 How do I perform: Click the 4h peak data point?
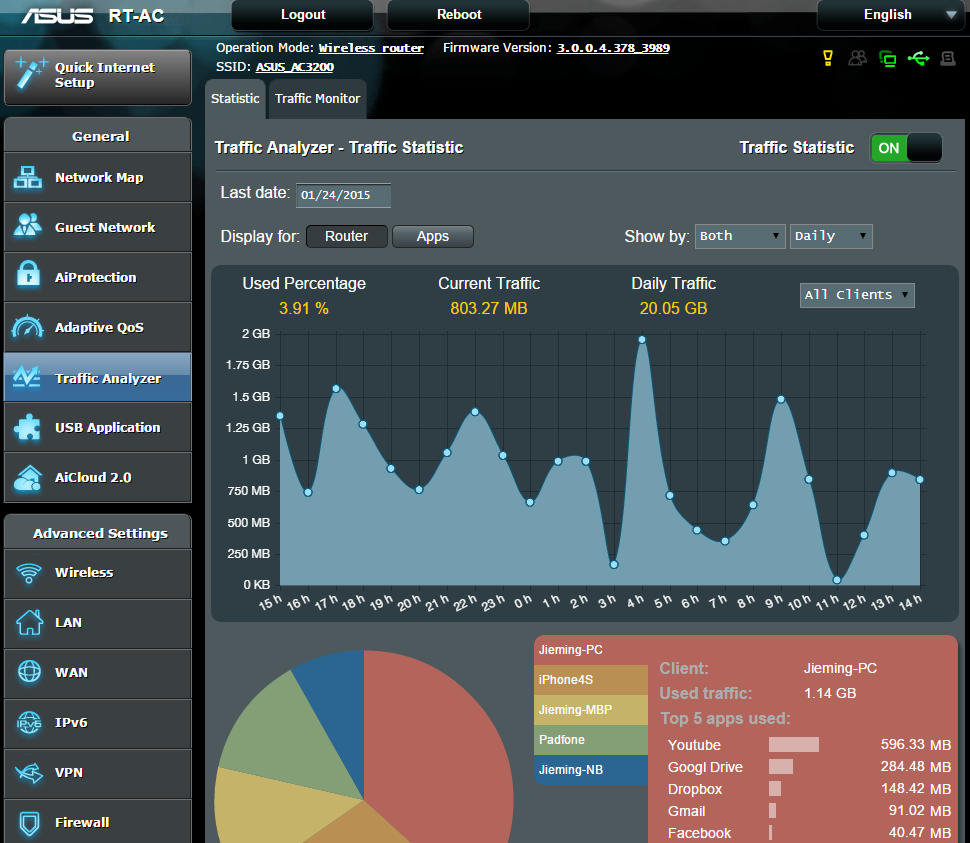(x=642, y=340)
